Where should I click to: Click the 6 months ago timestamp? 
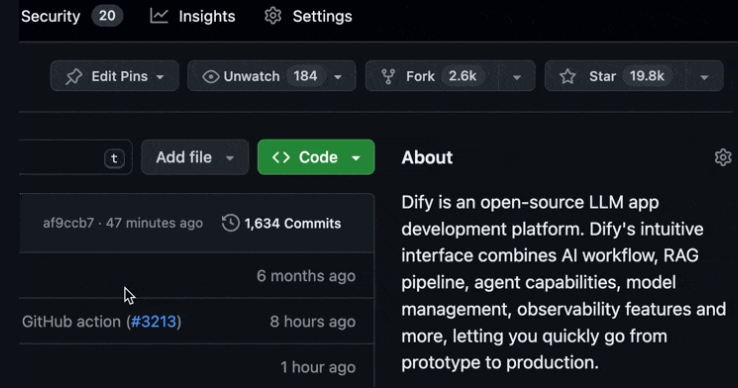tap(306, 276)
